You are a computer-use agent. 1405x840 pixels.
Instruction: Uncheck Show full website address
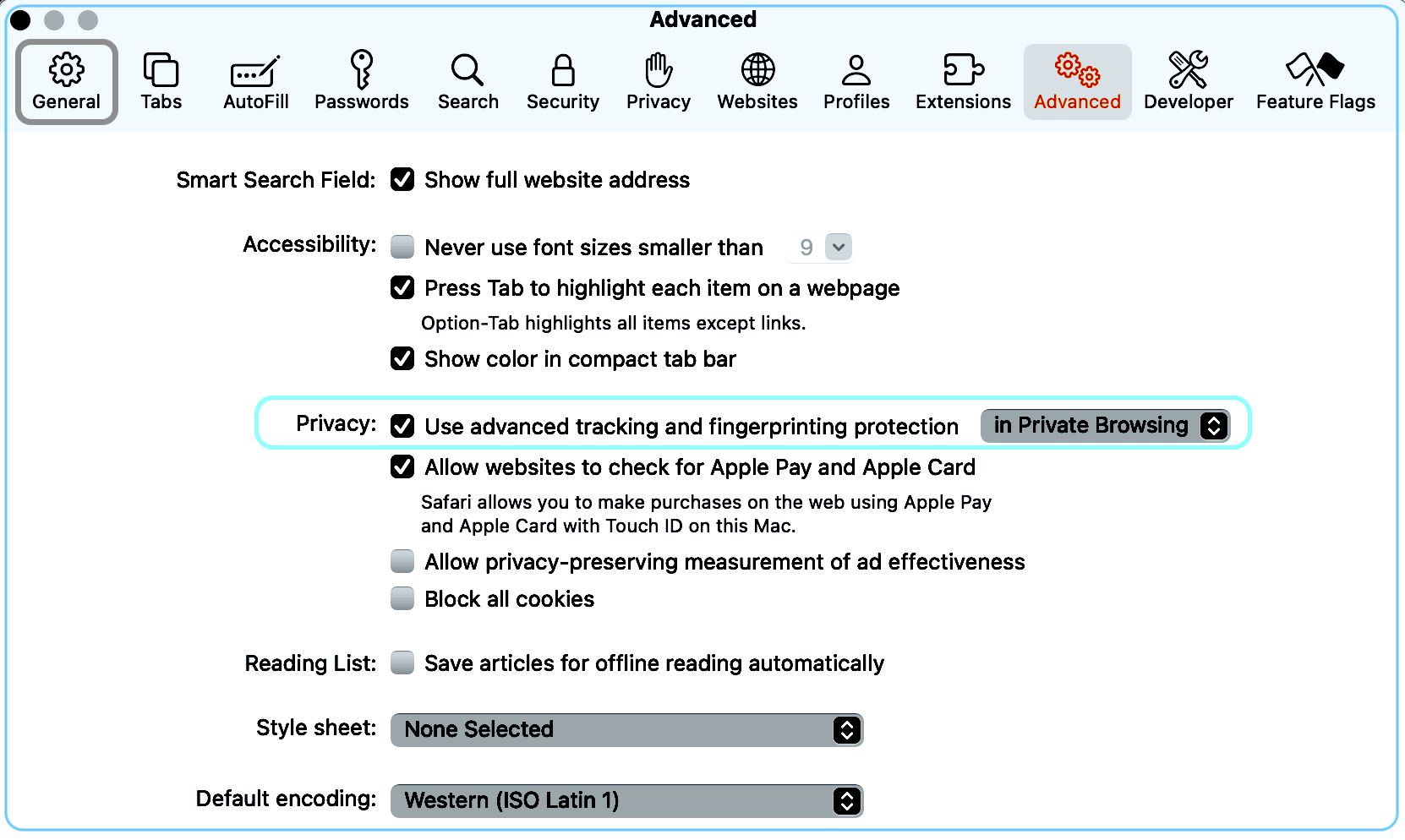(402, 180)
